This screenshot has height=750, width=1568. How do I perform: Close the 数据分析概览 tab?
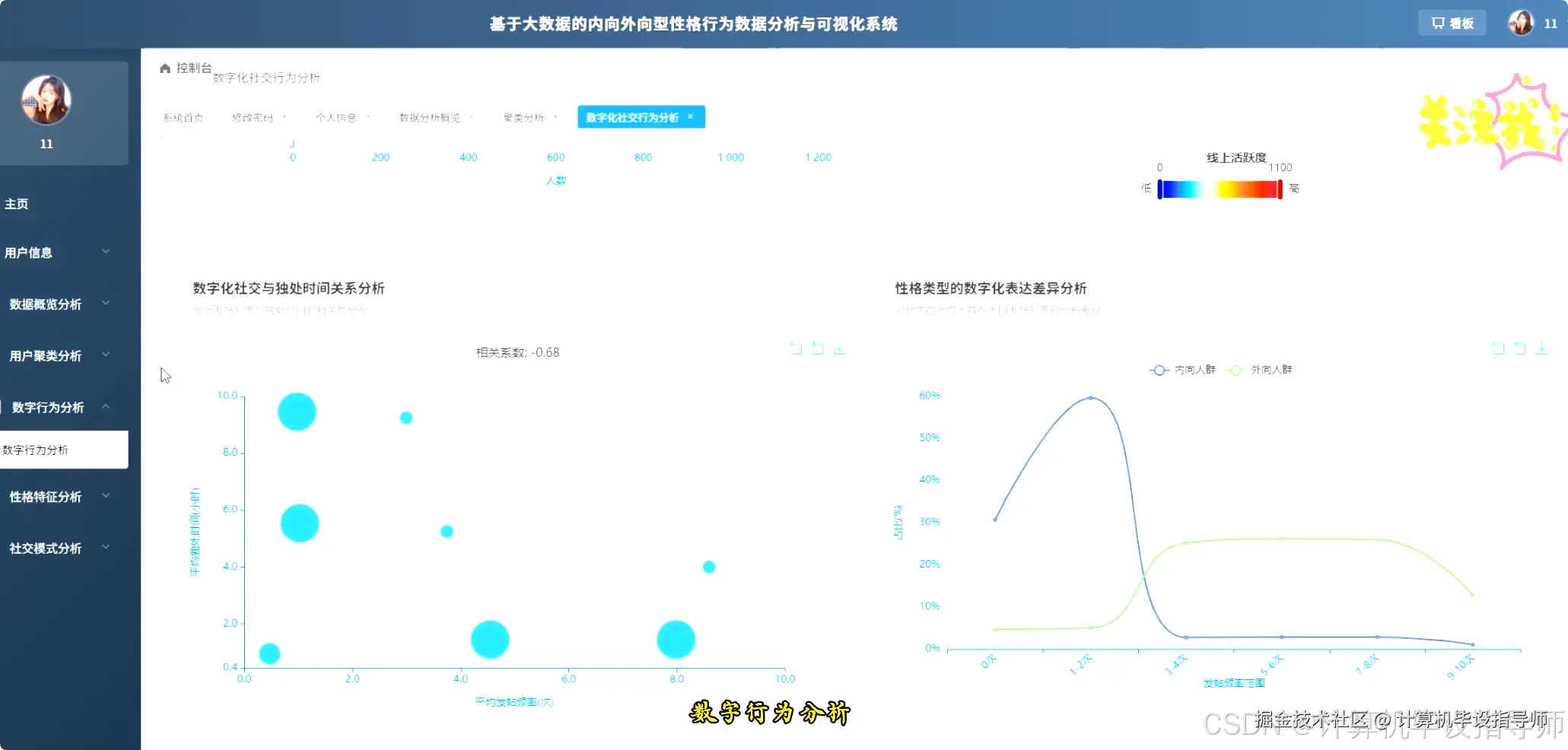click(x=472, y=116)
